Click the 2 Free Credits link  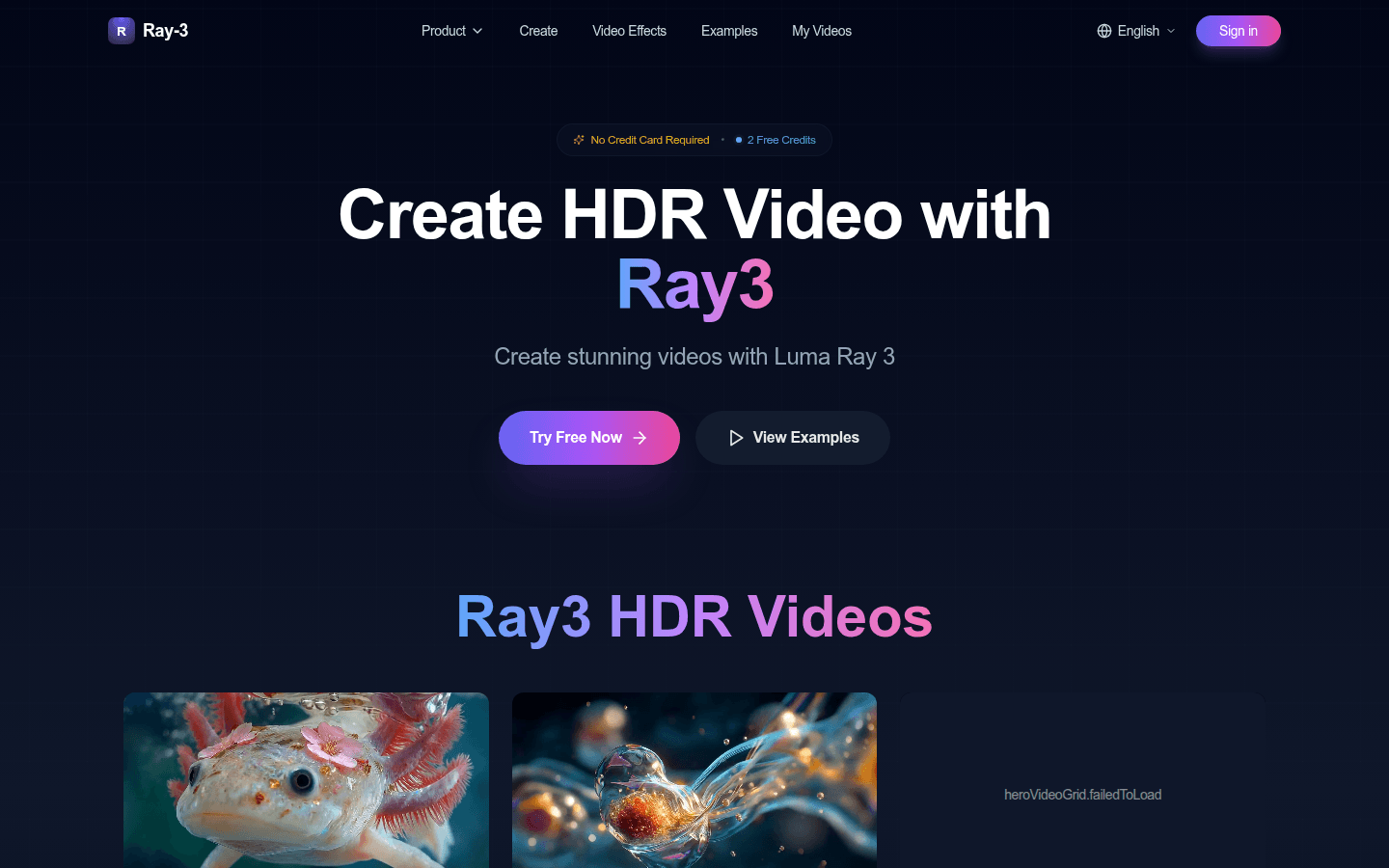coord(781,140)
